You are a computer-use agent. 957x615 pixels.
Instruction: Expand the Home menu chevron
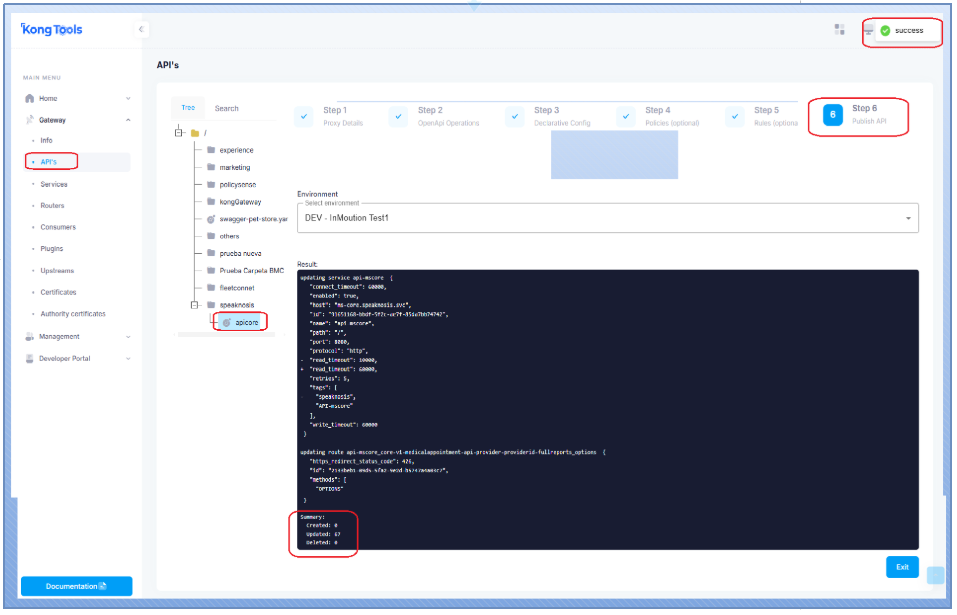(128, 99)
